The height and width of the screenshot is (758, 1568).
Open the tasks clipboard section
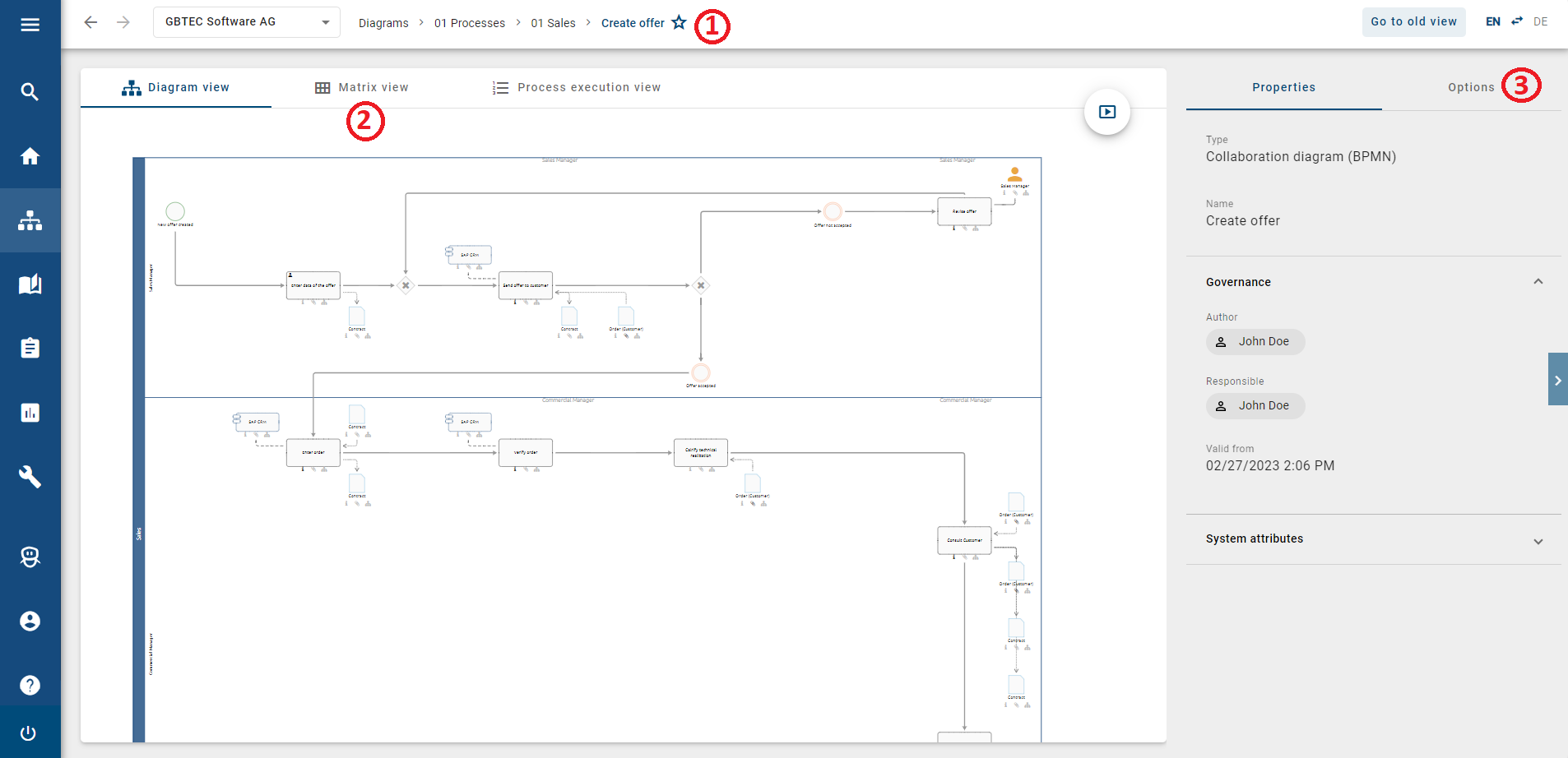tap(30, 347)
